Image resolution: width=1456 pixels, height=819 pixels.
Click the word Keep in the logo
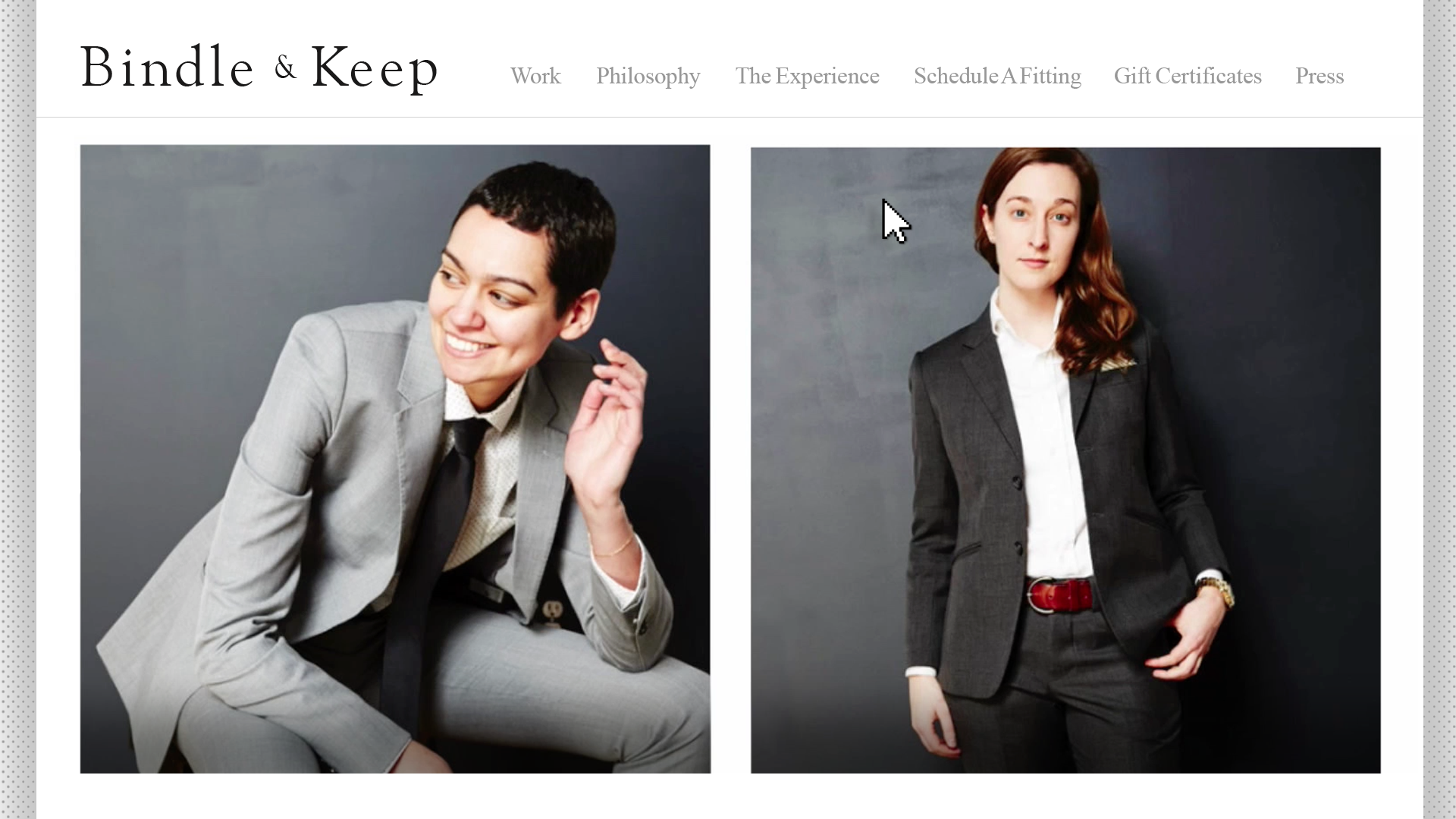375,69
